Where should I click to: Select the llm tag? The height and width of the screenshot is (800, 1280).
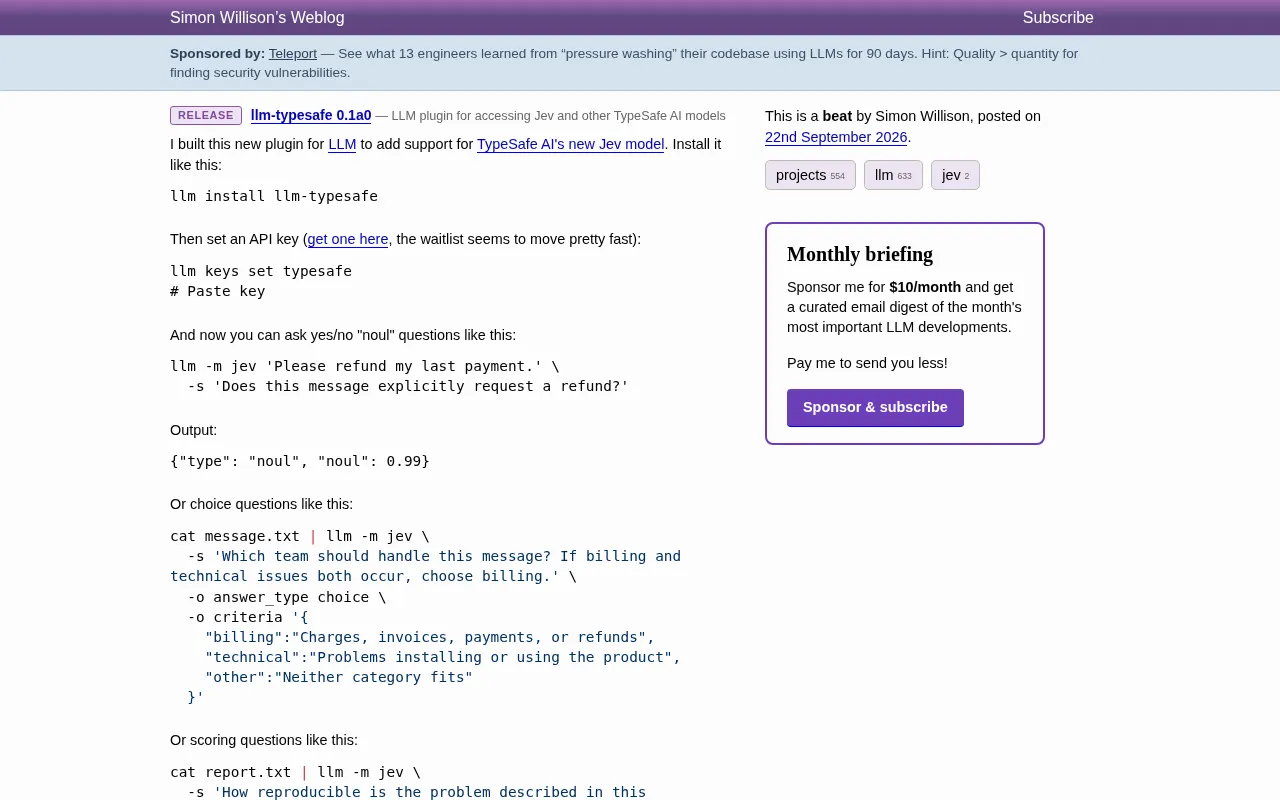pyautogui.click(x=893, y=175)
